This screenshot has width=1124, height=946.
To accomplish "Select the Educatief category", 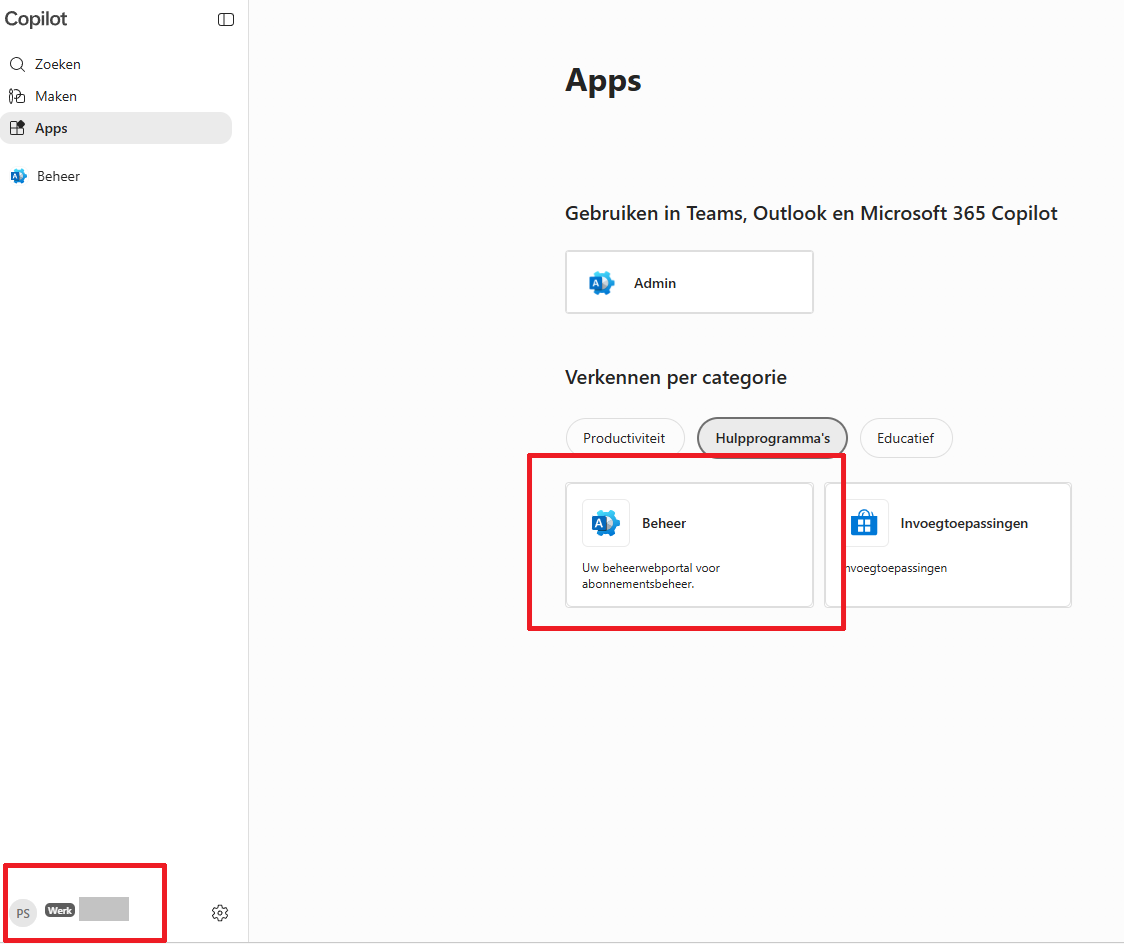I will pyautogui.click(x=905, y=438).
